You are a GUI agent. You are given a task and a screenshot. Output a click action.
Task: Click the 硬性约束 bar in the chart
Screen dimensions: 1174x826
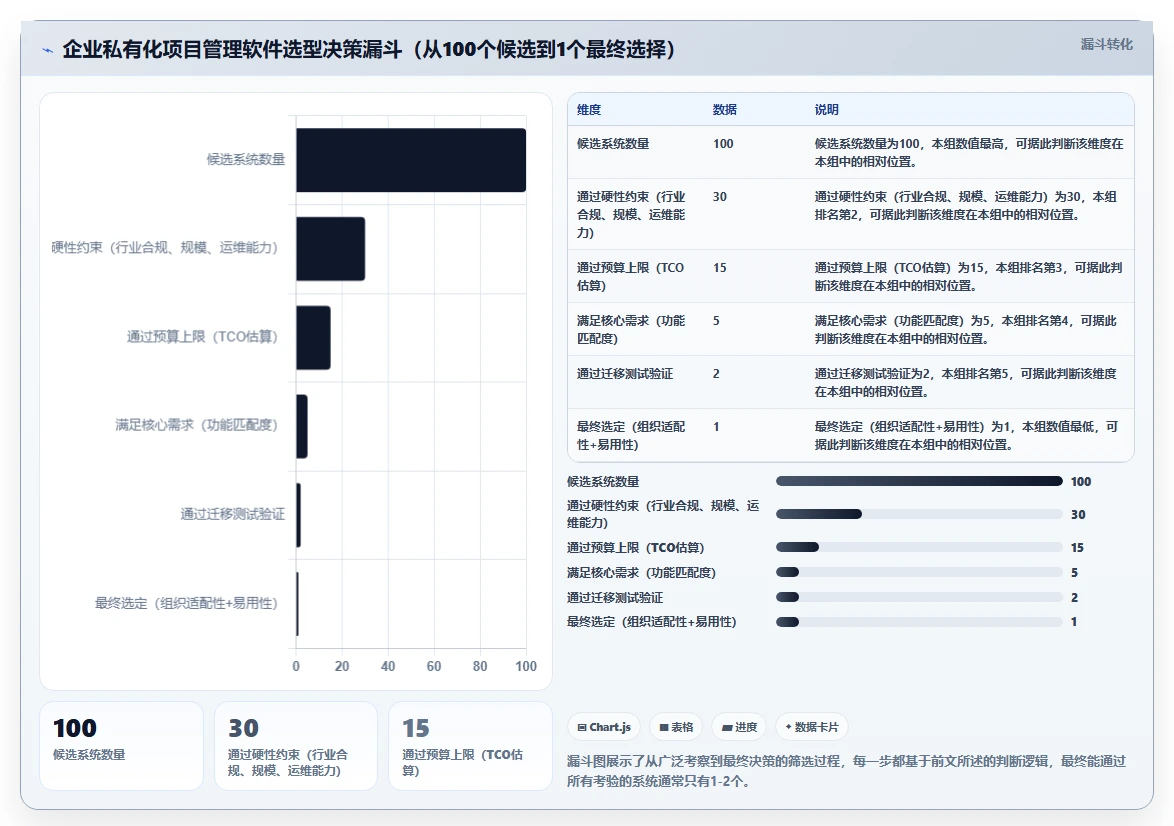click(x=331, y=249)
